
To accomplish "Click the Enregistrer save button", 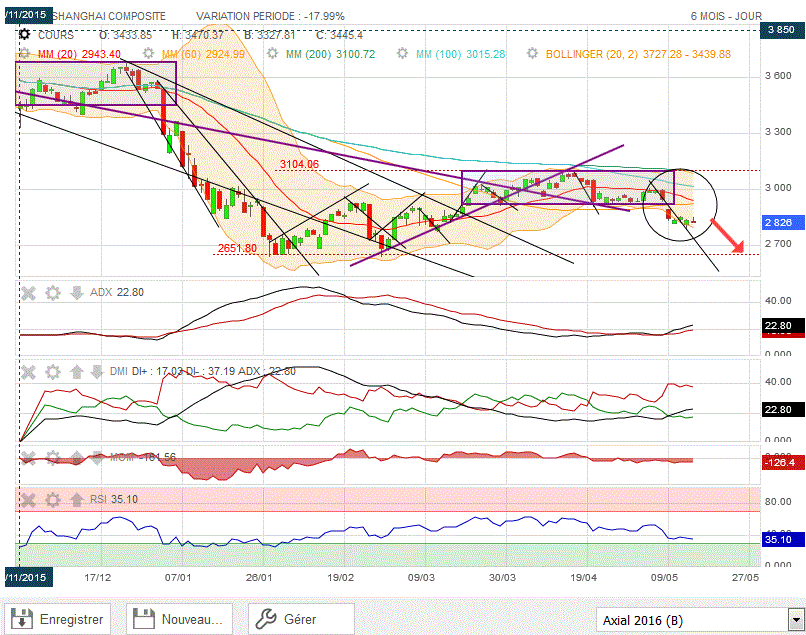I will [x=58, y=619].
